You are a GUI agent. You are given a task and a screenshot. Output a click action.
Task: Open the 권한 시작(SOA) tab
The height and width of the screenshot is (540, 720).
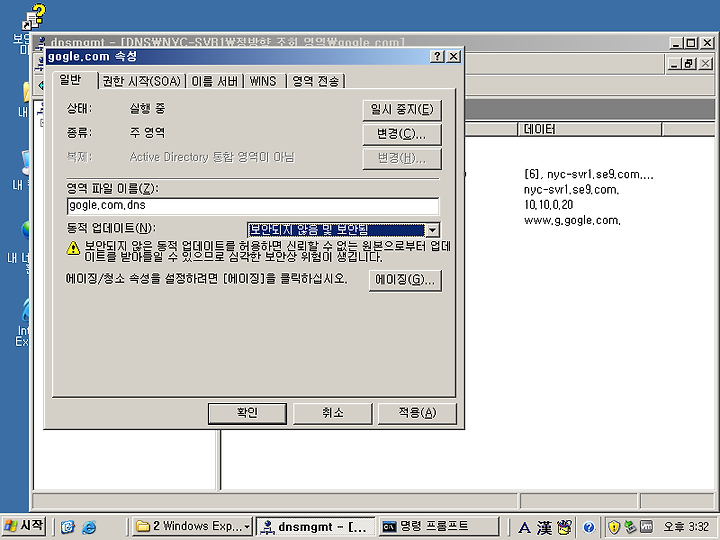141,81
